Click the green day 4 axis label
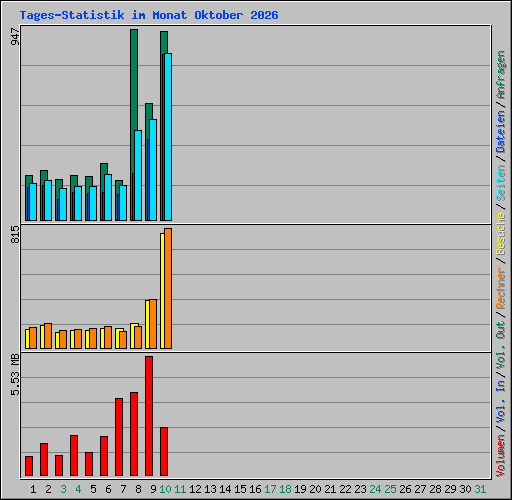 point(78,489)
